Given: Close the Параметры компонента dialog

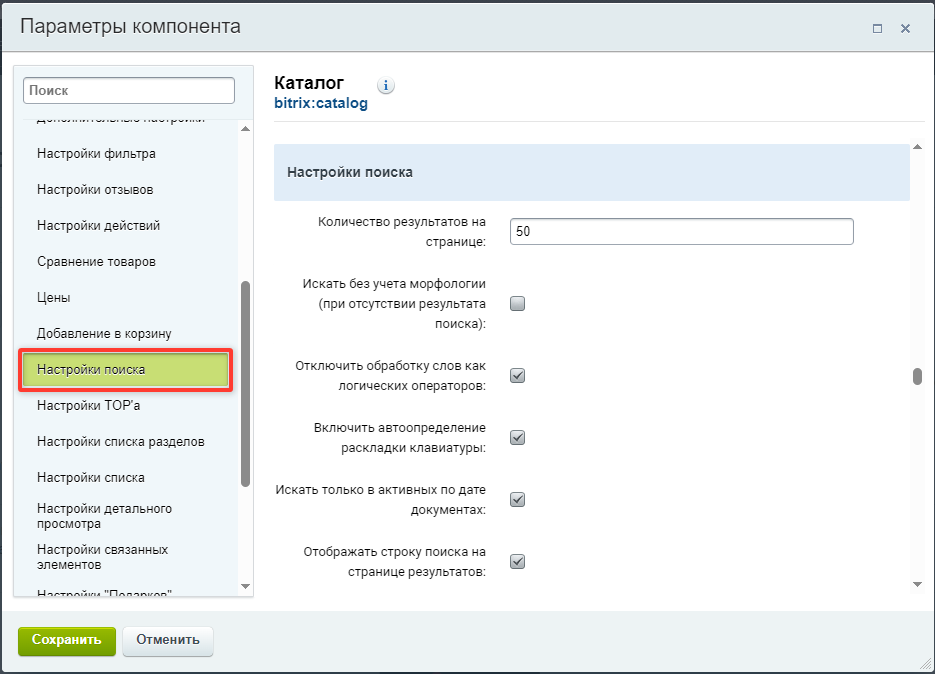Looking at the screenshot, I should (x=905, y=29).
